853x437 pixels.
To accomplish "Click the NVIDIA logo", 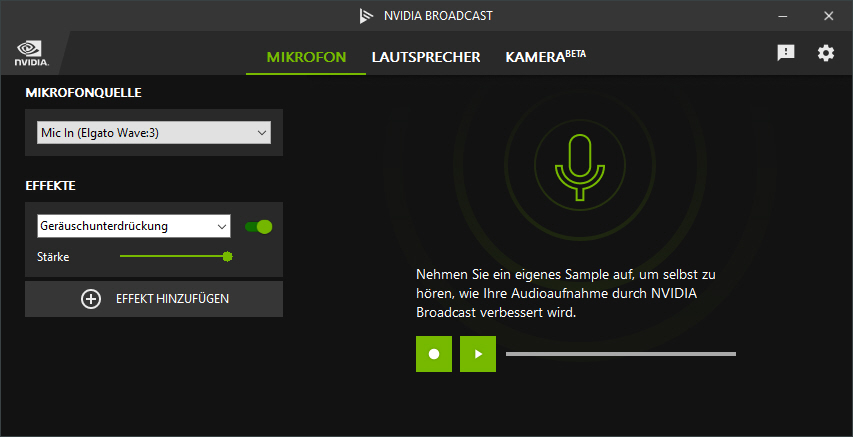I will tap(32, 53).
